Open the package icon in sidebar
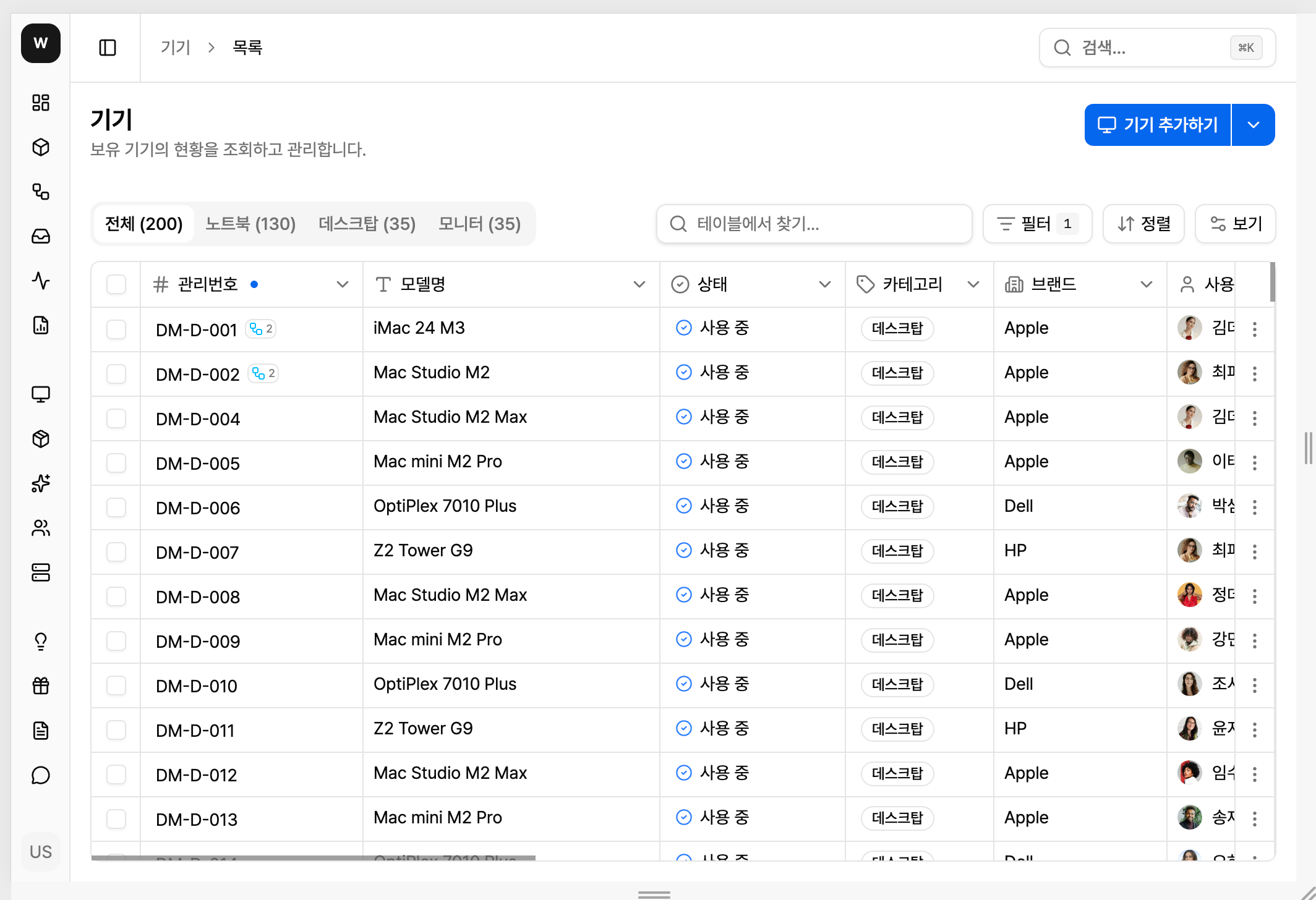 41,439
